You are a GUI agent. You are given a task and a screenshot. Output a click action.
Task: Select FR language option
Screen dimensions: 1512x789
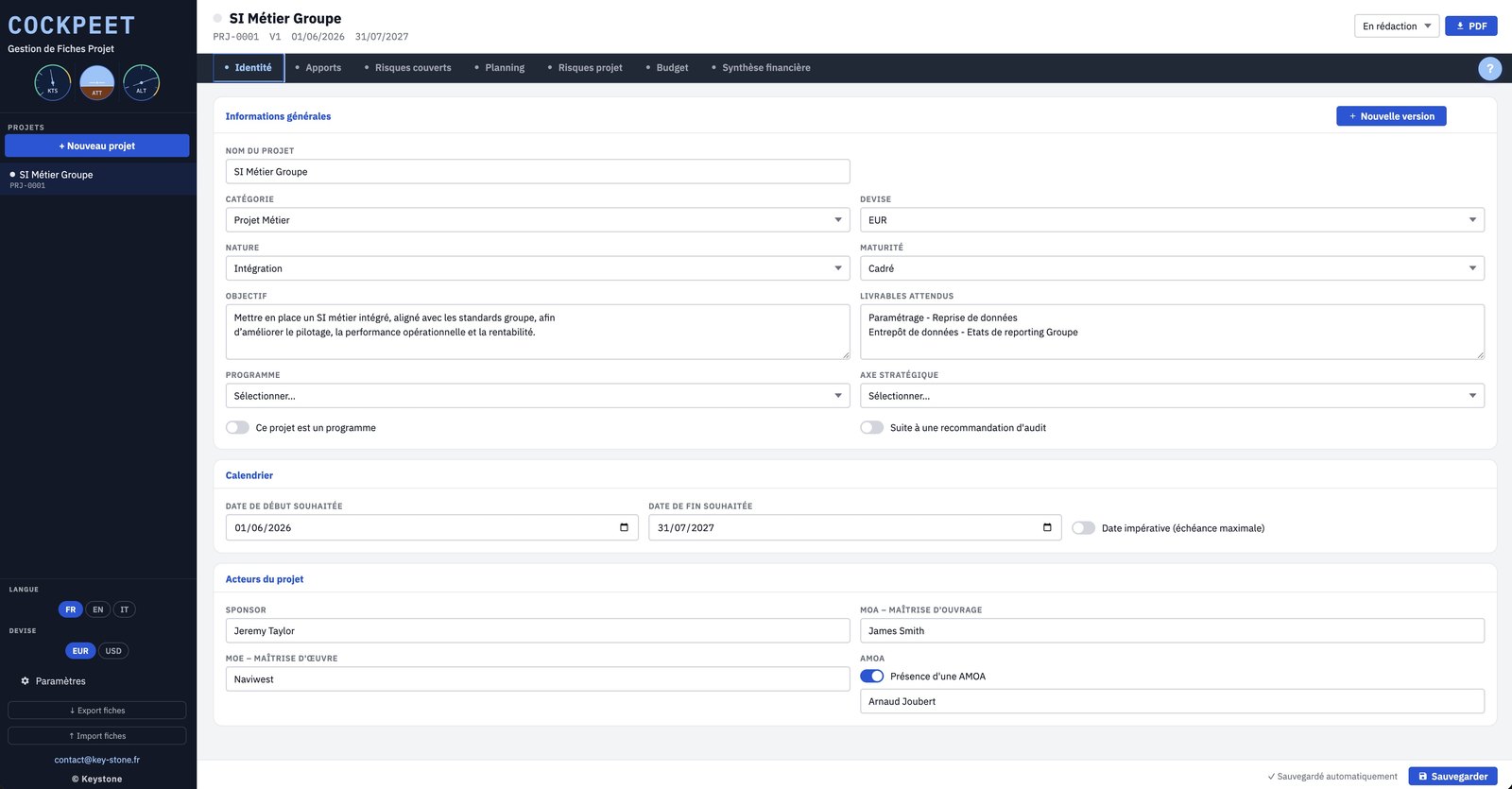(70, 609)
